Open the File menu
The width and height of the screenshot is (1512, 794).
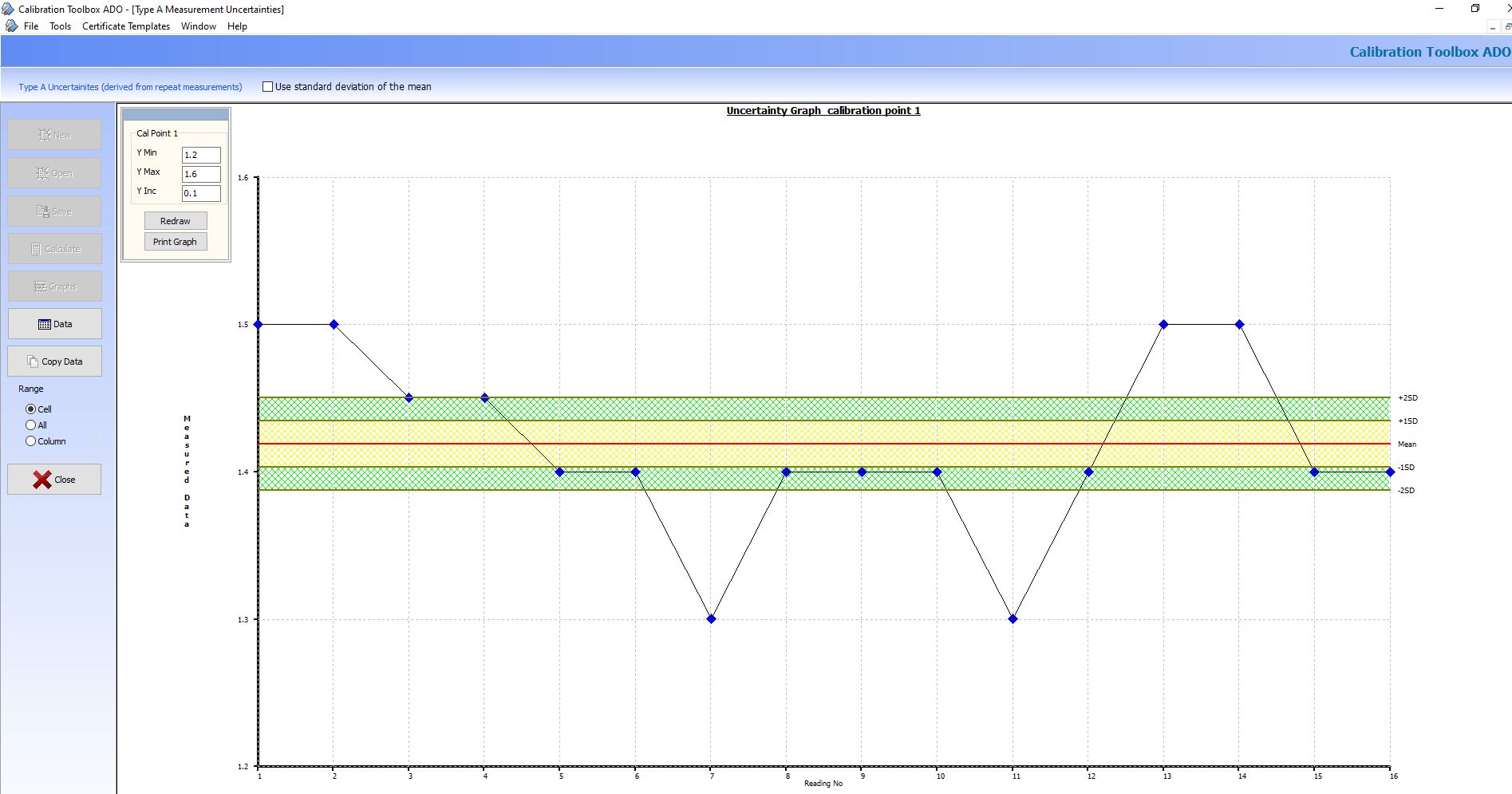pyautogui.click(x=31, y=26)
